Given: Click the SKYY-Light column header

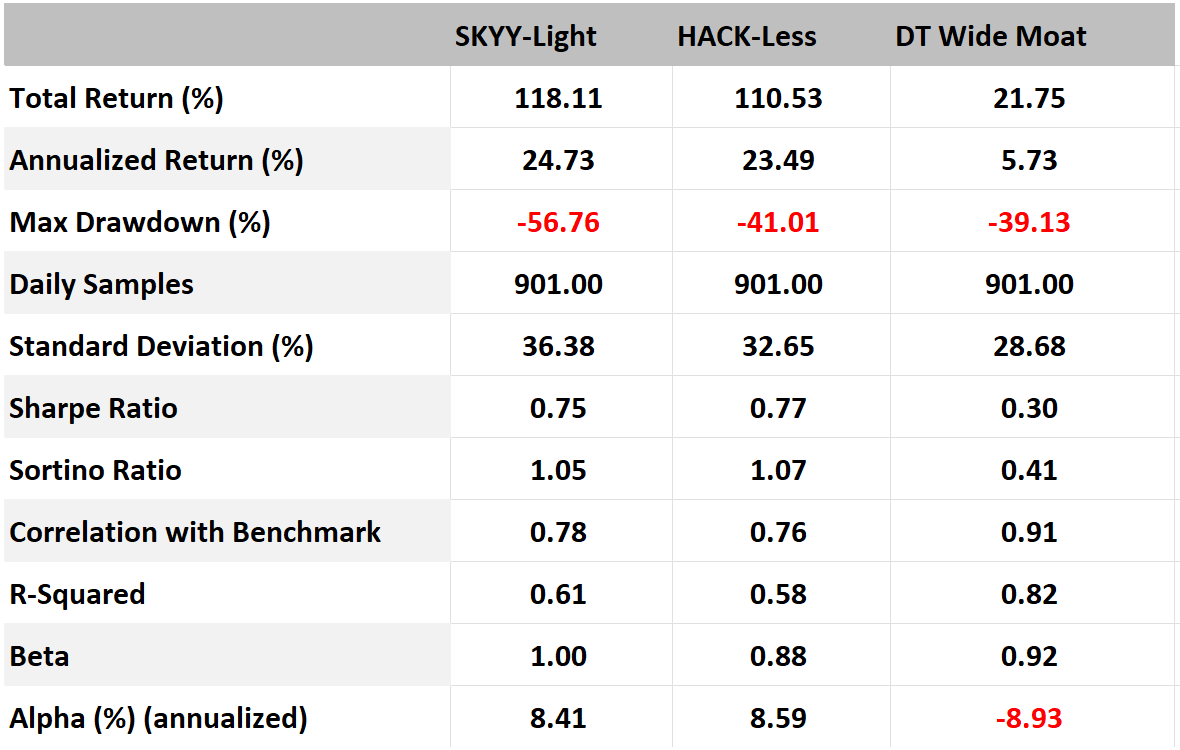Looking at the screenshot, I should 525,37.
